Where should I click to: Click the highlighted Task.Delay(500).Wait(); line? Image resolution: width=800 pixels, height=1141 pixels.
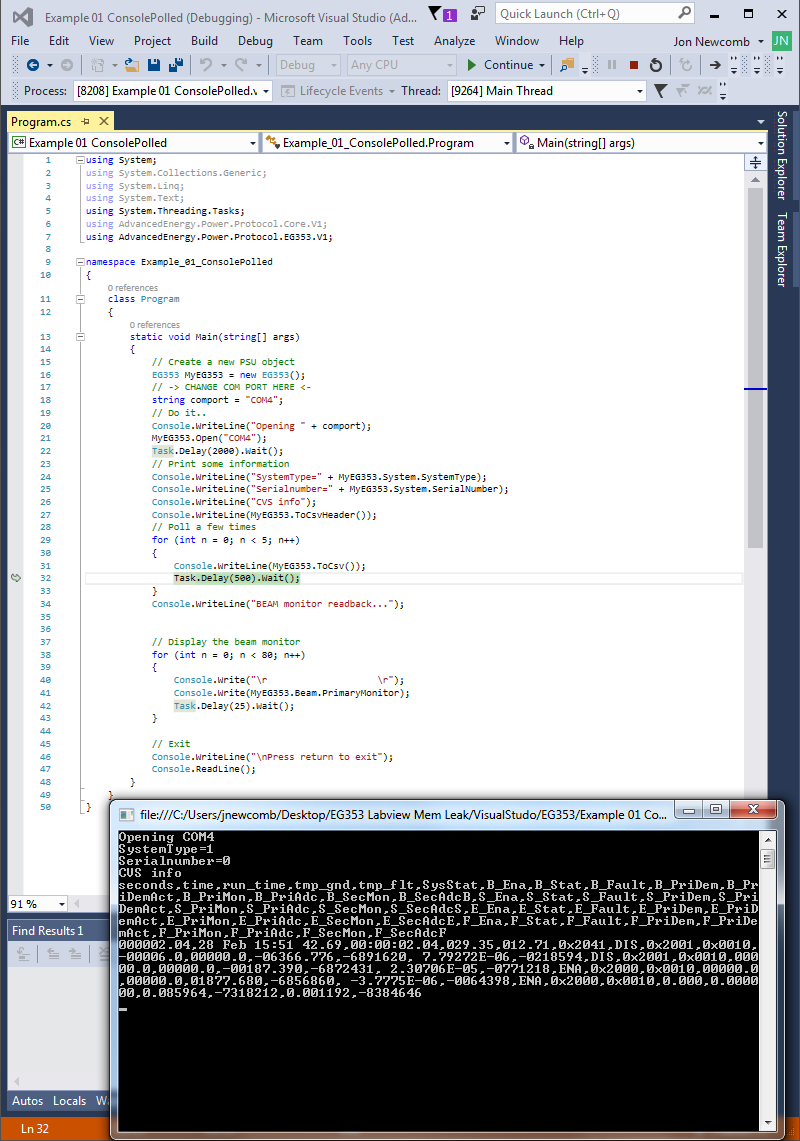237,579
